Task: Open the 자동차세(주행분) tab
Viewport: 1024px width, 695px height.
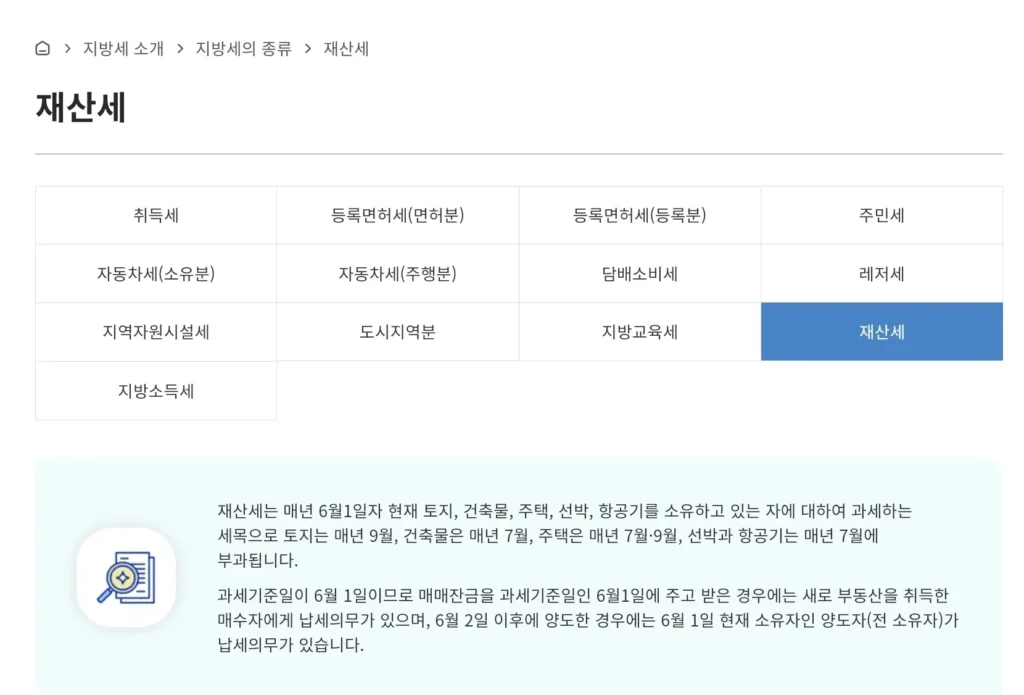Action: pos(398,274)
